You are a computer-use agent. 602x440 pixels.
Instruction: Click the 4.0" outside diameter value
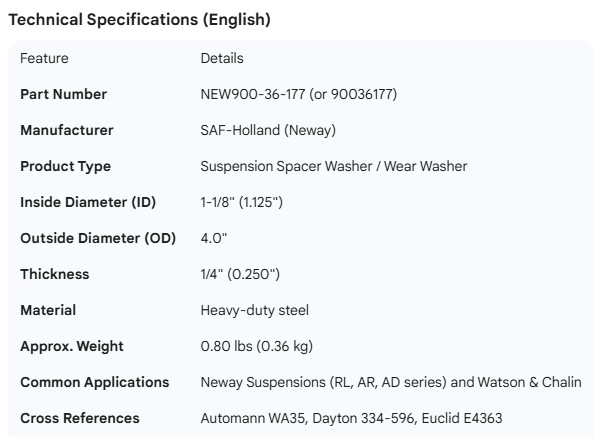[215, 238]
